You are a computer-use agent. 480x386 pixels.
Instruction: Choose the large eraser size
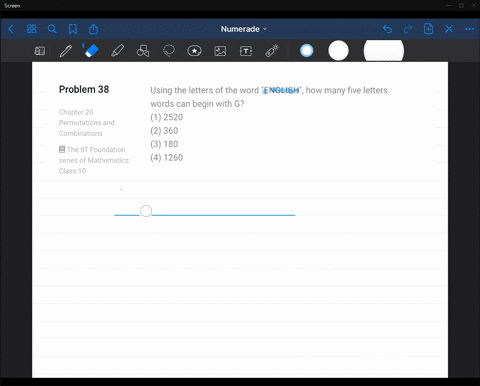[x=384, y=51]
